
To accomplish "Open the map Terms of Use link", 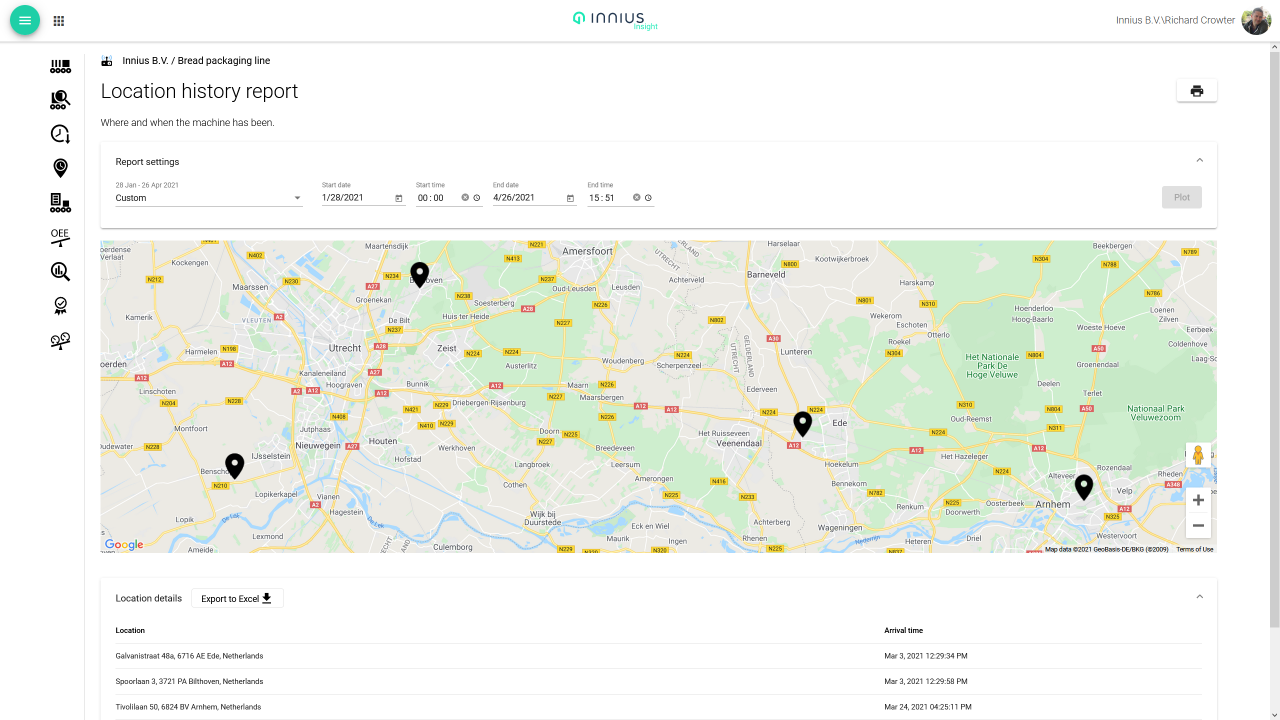I will (x=1194, y=549).
